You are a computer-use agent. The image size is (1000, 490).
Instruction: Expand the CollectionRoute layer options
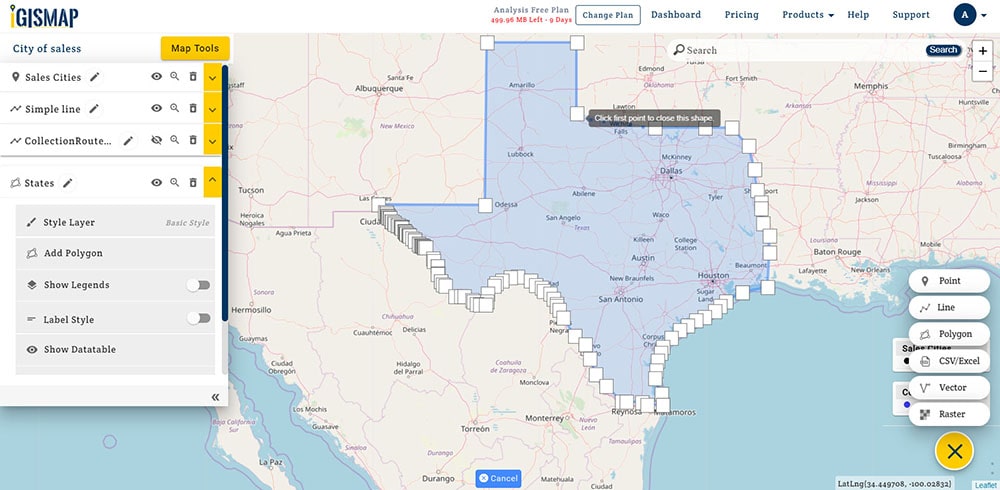[x=212, y=140]
